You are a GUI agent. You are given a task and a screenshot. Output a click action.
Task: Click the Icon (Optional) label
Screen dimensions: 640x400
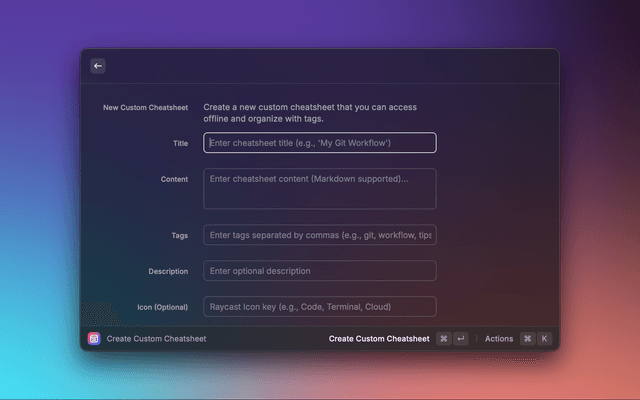[162, 307]
